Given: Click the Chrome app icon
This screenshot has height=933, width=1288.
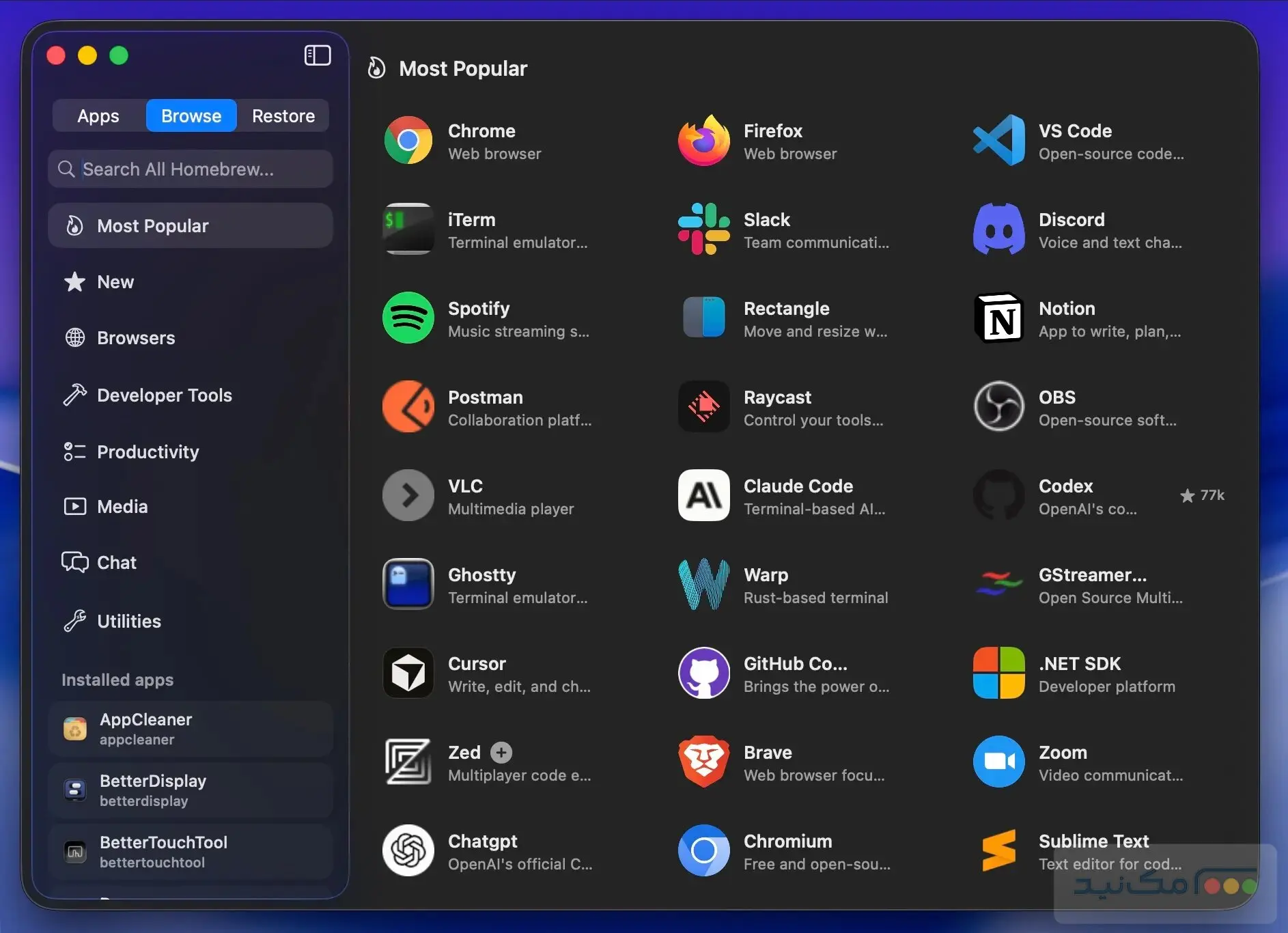Looking at the screenshot, I should [408, 141].
